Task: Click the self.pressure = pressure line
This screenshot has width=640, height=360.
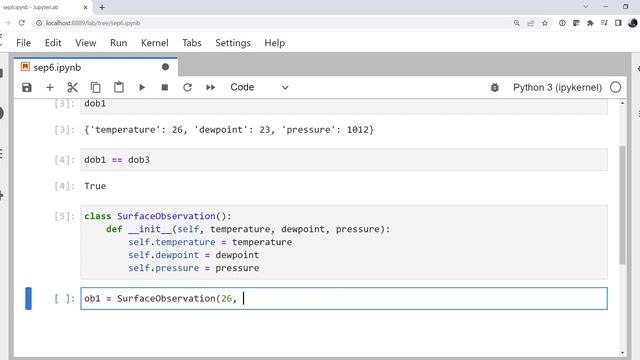Action: click(193, 268)
